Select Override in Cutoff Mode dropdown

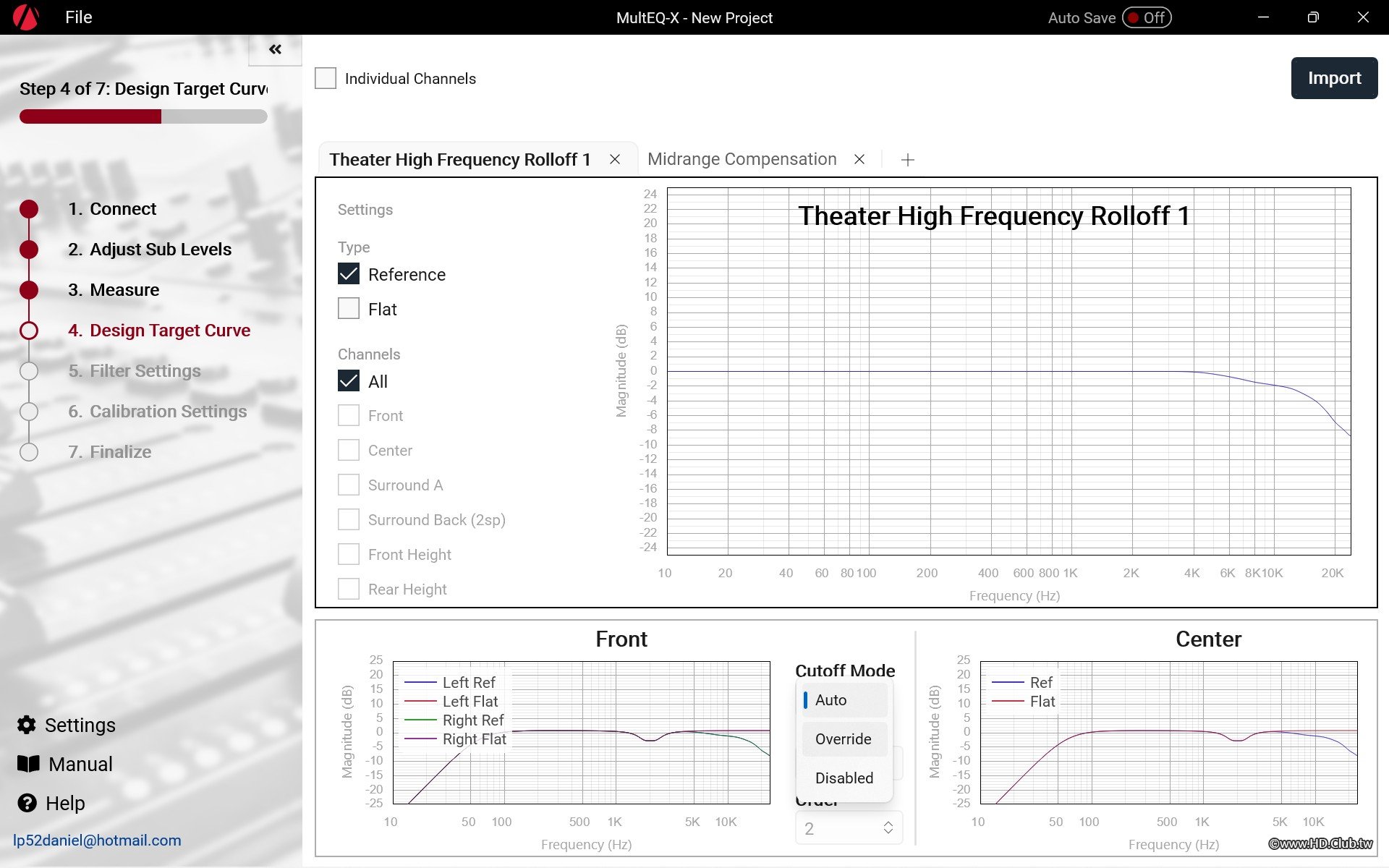pos(844,739)
